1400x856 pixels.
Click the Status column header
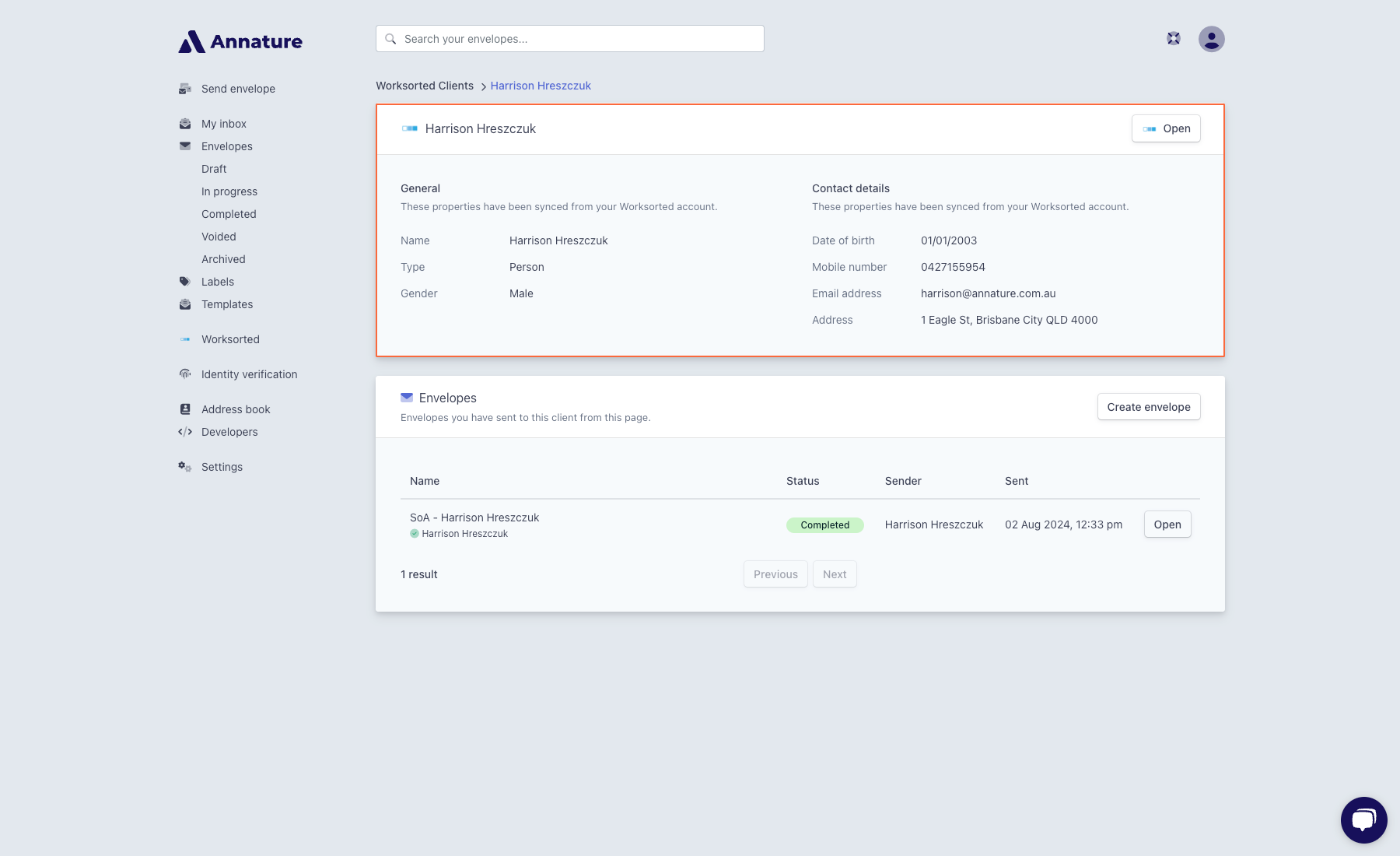tap(803, 481)
